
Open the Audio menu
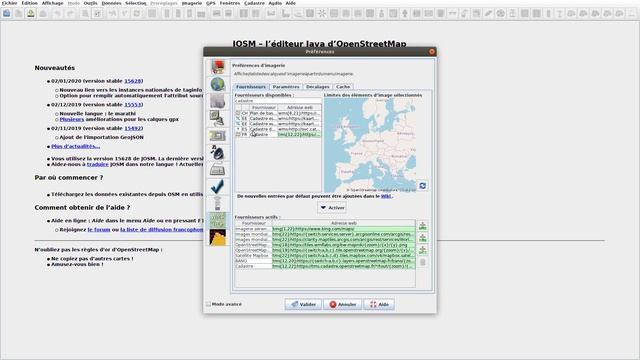(275, 3)
